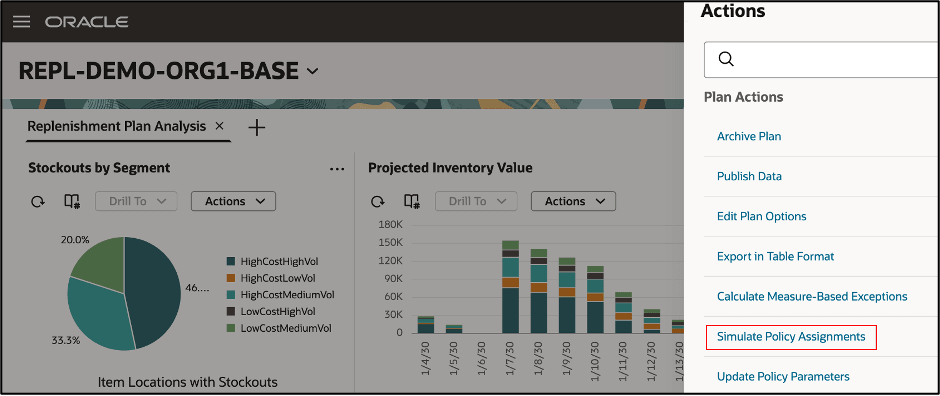The image size is (940, 396).
Task: Click the 1/10/30 stacked bar
Action: point(595,300)
